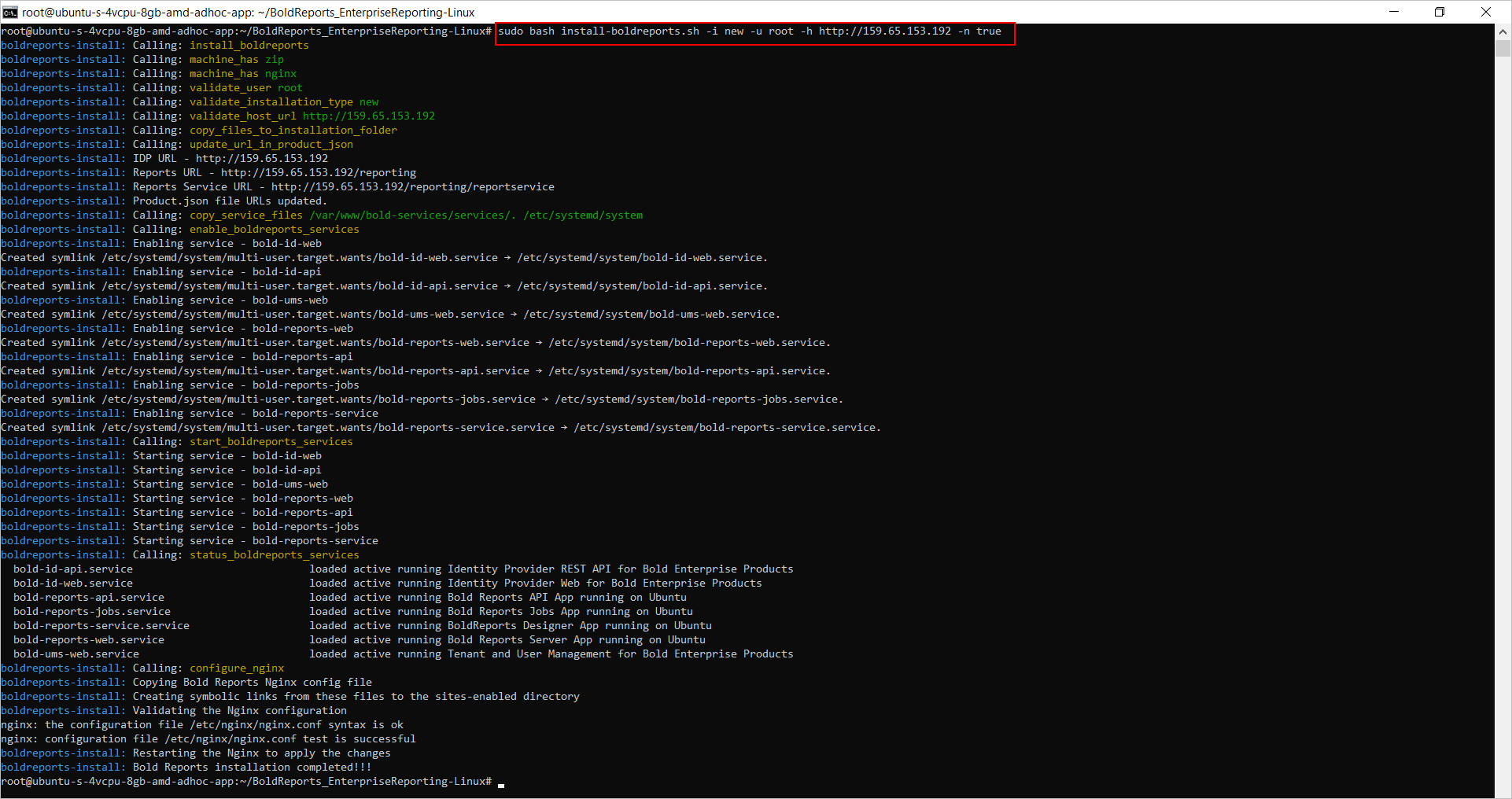The image size is (1512, 799).
Task: Click 'status_boldreports_services' text
Action: pyautogui.click(x=275, y=555)
